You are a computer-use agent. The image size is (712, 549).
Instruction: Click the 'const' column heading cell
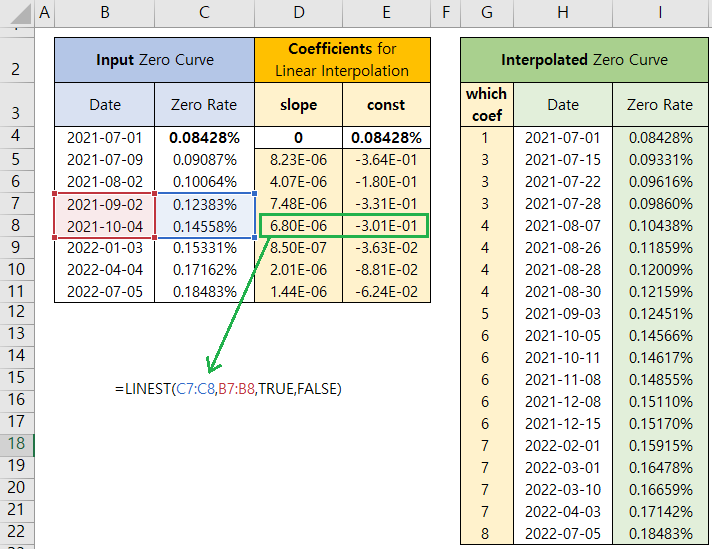click(386, 104)
